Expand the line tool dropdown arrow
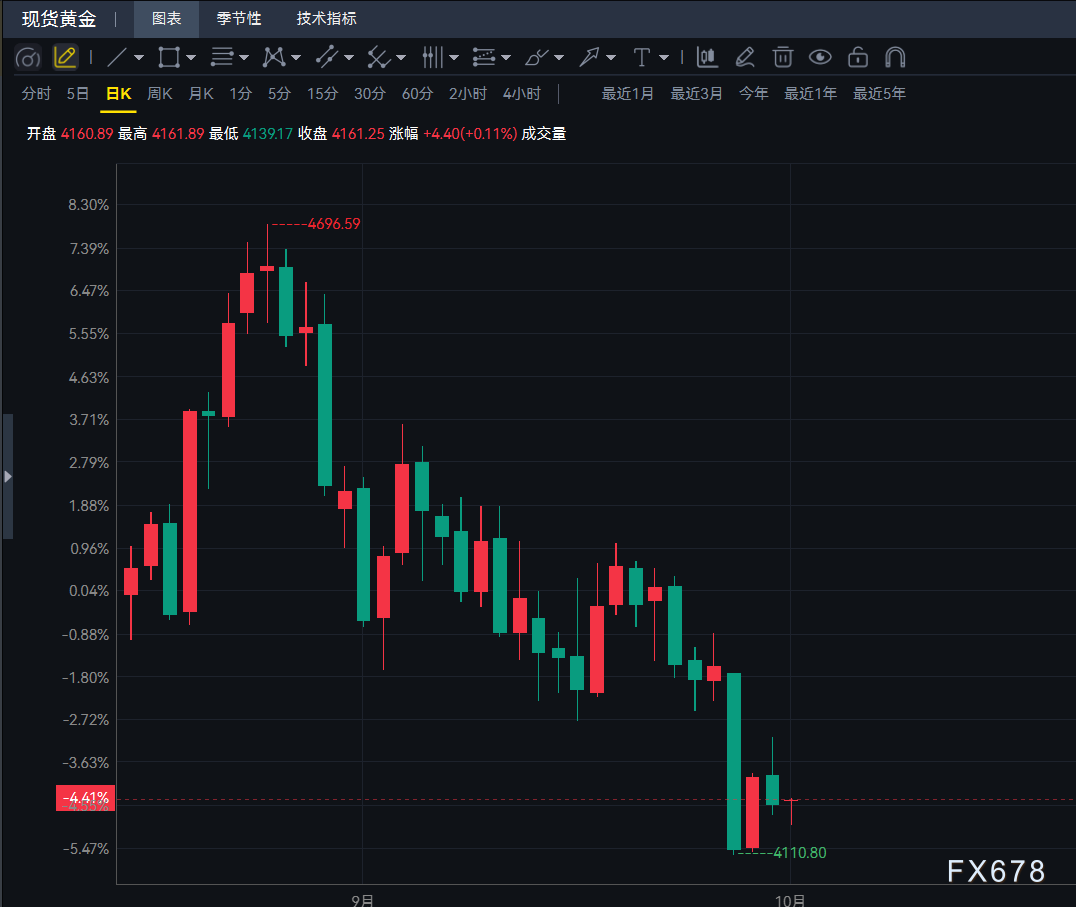 click(x=139, y=58)
